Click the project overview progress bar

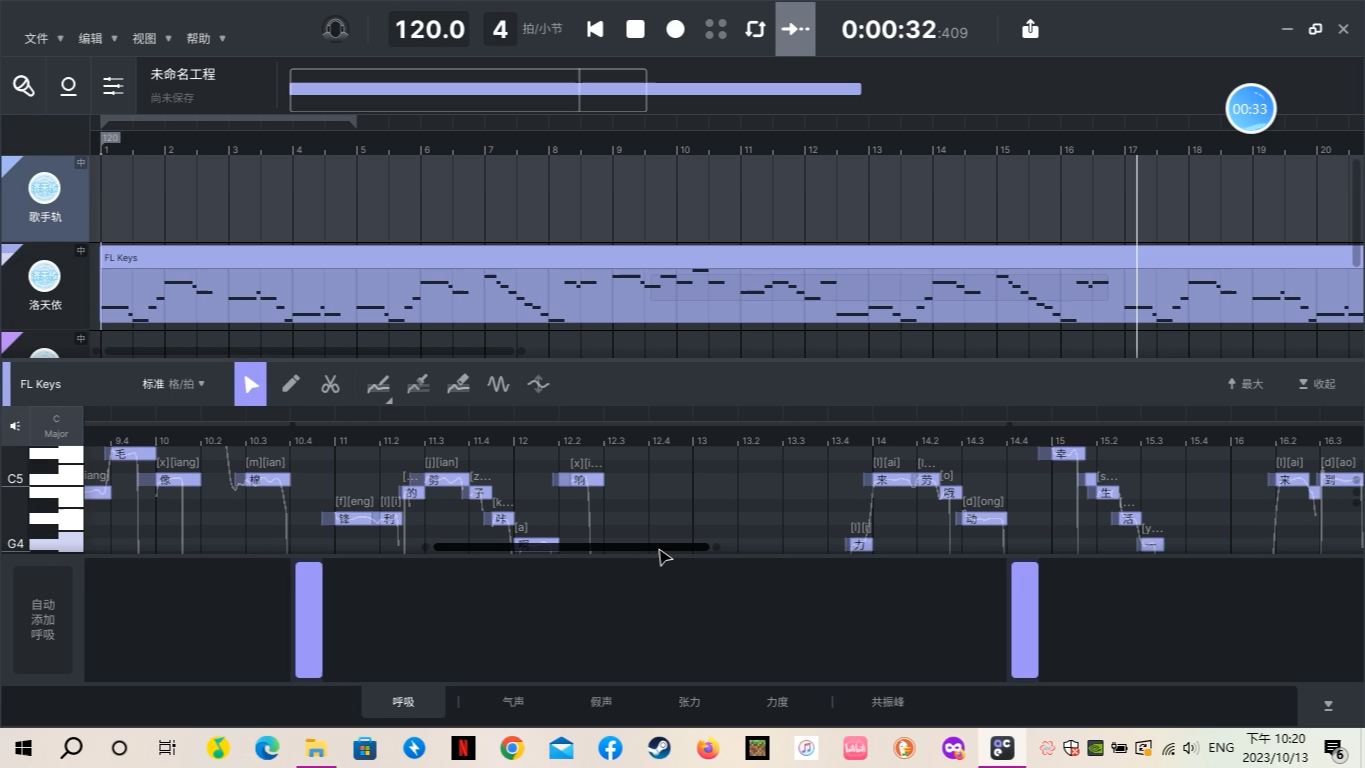[x=575, y=89]
